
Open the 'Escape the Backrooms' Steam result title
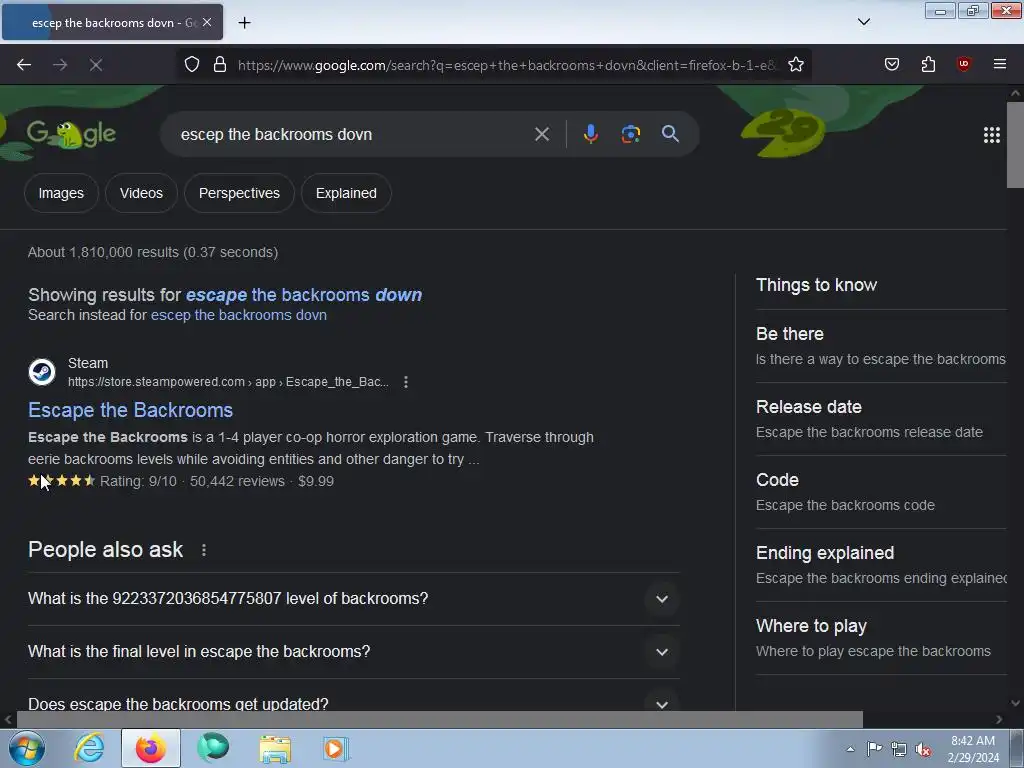pyautogui.click(x=131, y=410)
